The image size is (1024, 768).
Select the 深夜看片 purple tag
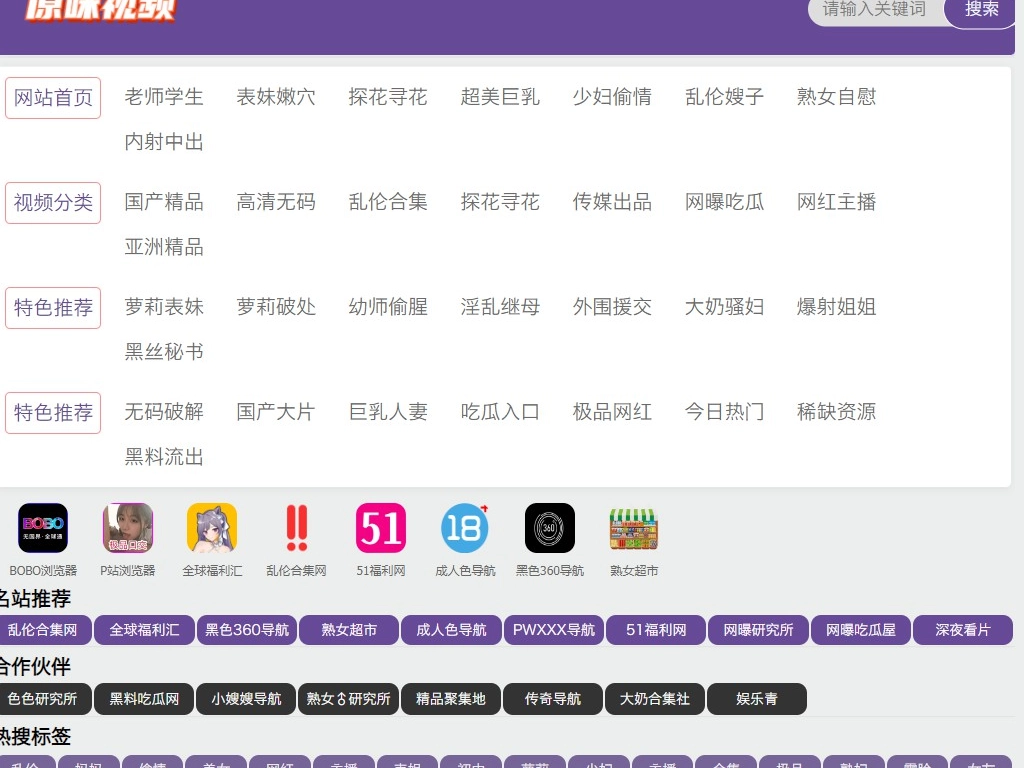[962, 630]
